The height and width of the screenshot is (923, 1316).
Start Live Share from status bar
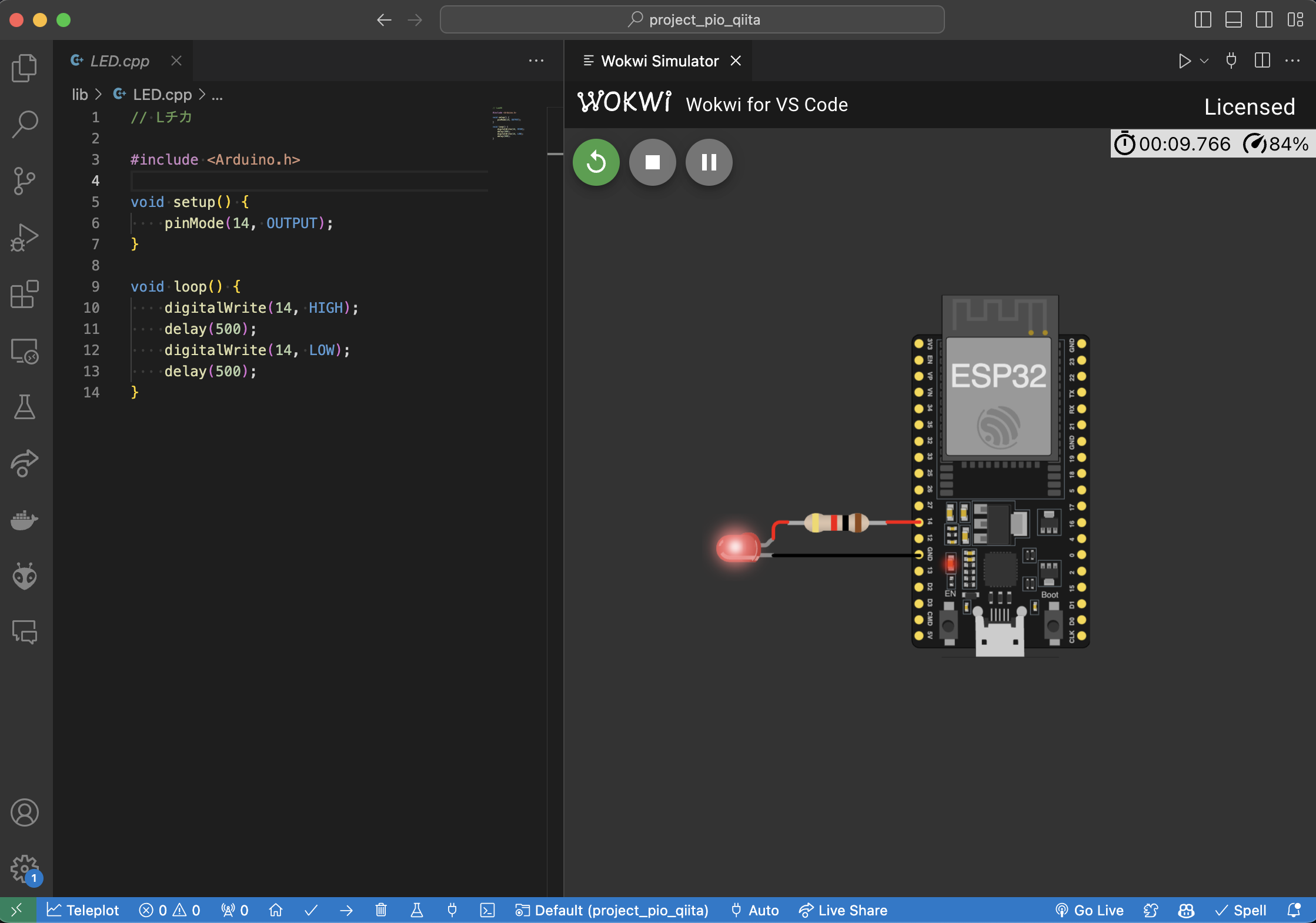(x=843, y=910)
